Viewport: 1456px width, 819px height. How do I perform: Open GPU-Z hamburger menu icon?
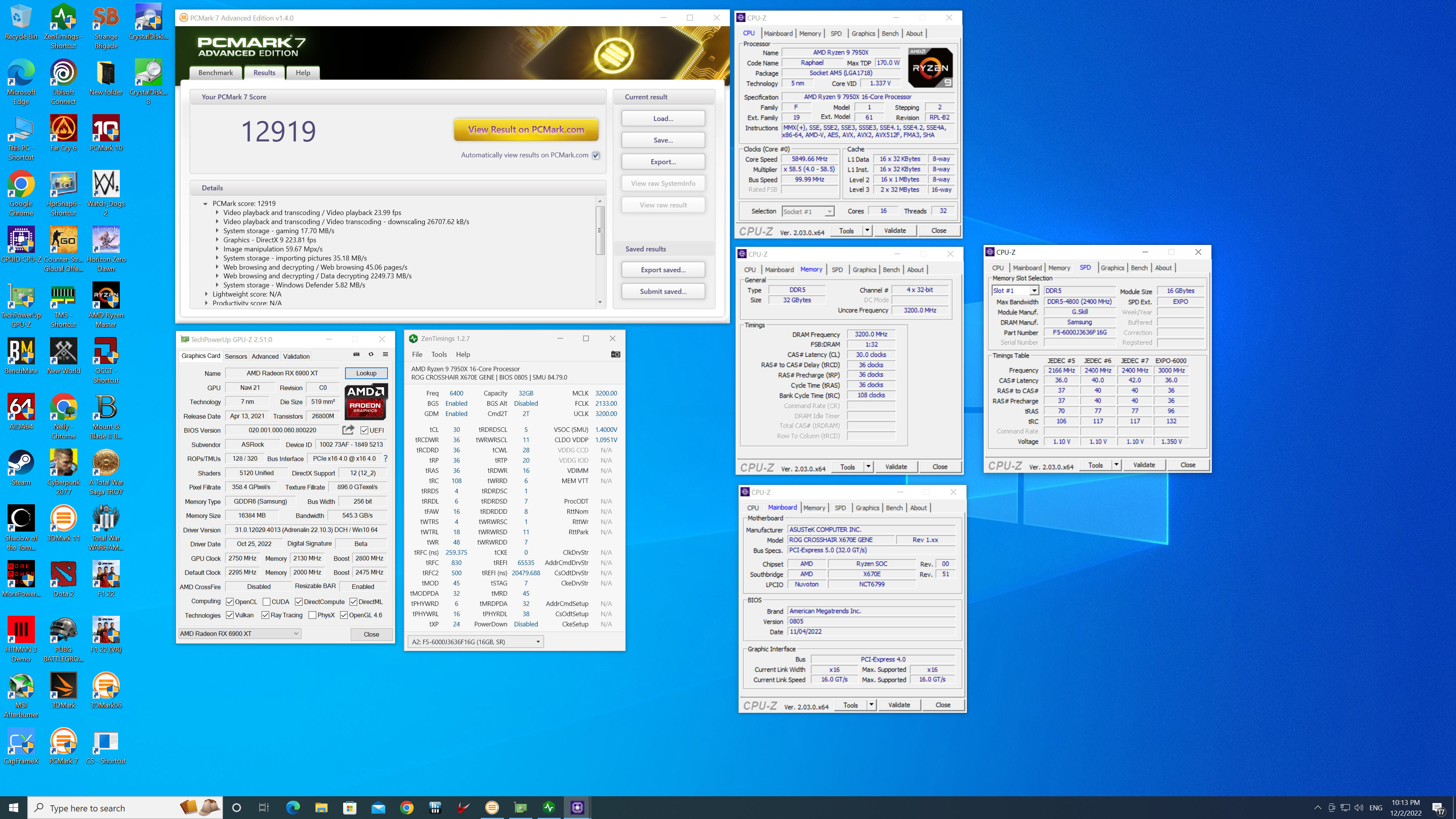point(386,355)
